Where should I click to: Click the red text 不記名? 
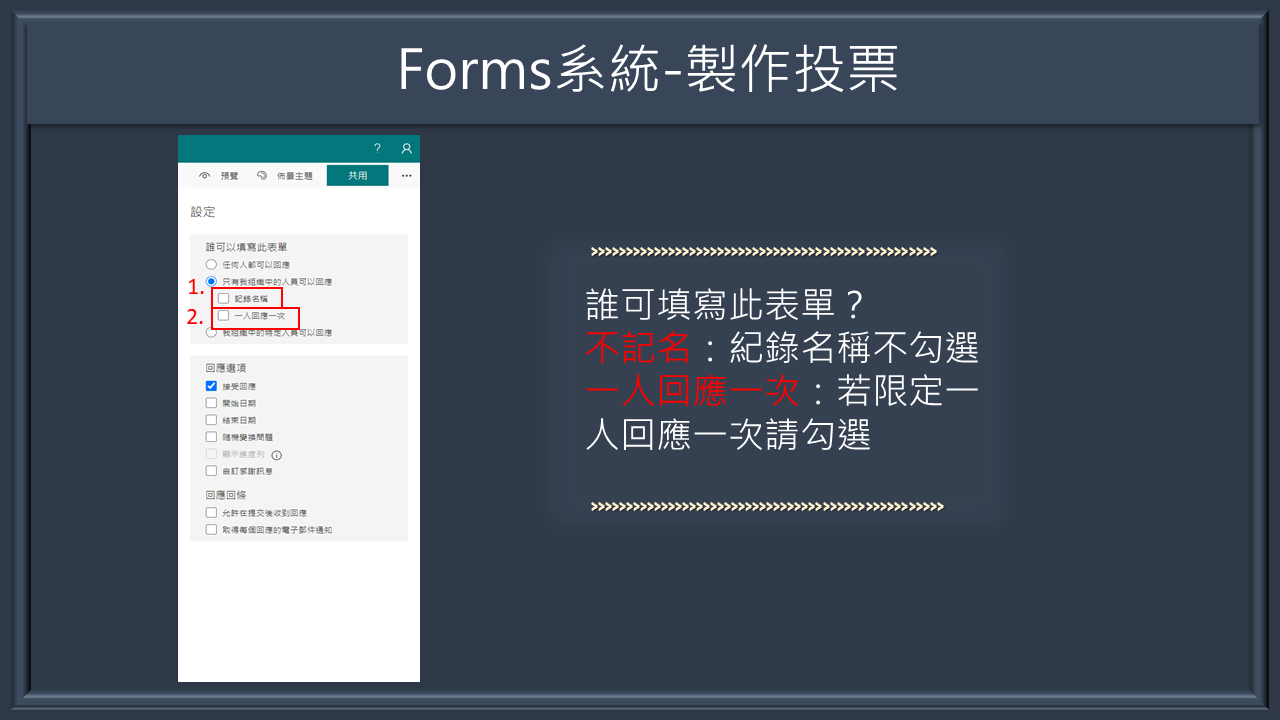pos(638,347)
